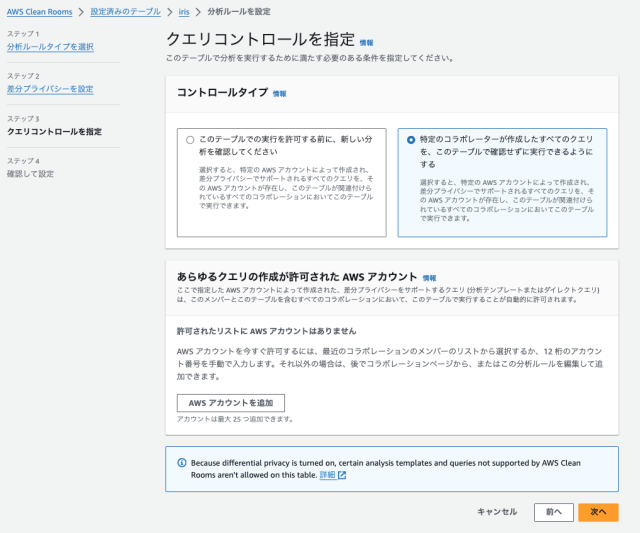Screen dimensions: 640x533
Task: Click current step クエリコントロールを指定 in sidebar
Action: (x=54, y=132)
